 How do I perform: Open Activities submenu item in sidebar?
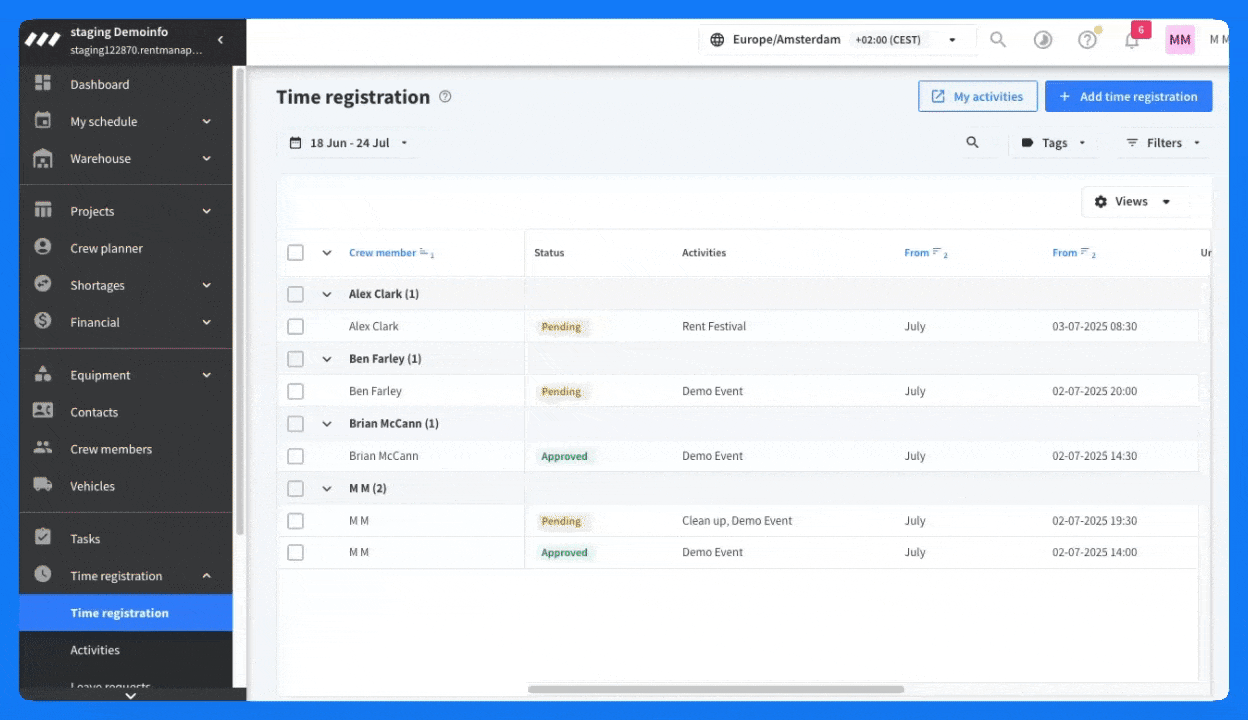click(95, 650)
